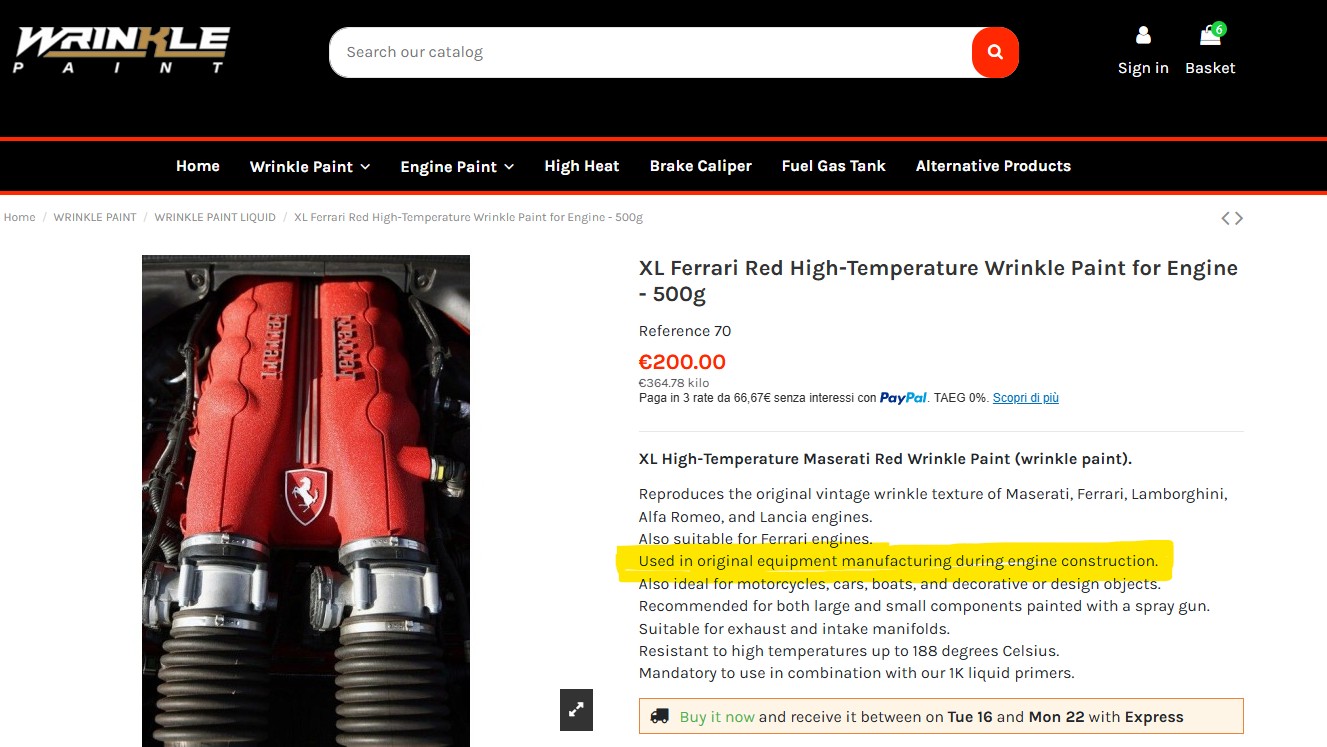Click inside the Search our catalog field
This screenshot has height=747, width=1327.
(650, 52)
